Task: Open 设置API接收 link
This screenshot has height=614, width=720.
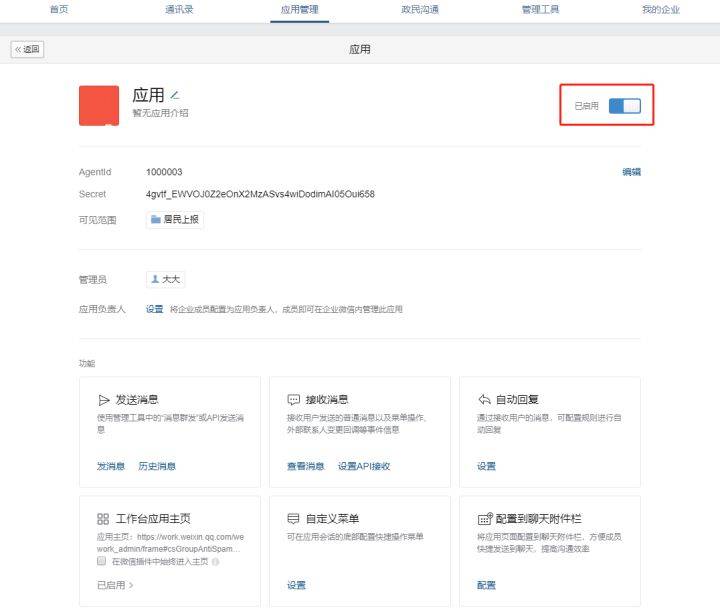Action: point(364,466)
